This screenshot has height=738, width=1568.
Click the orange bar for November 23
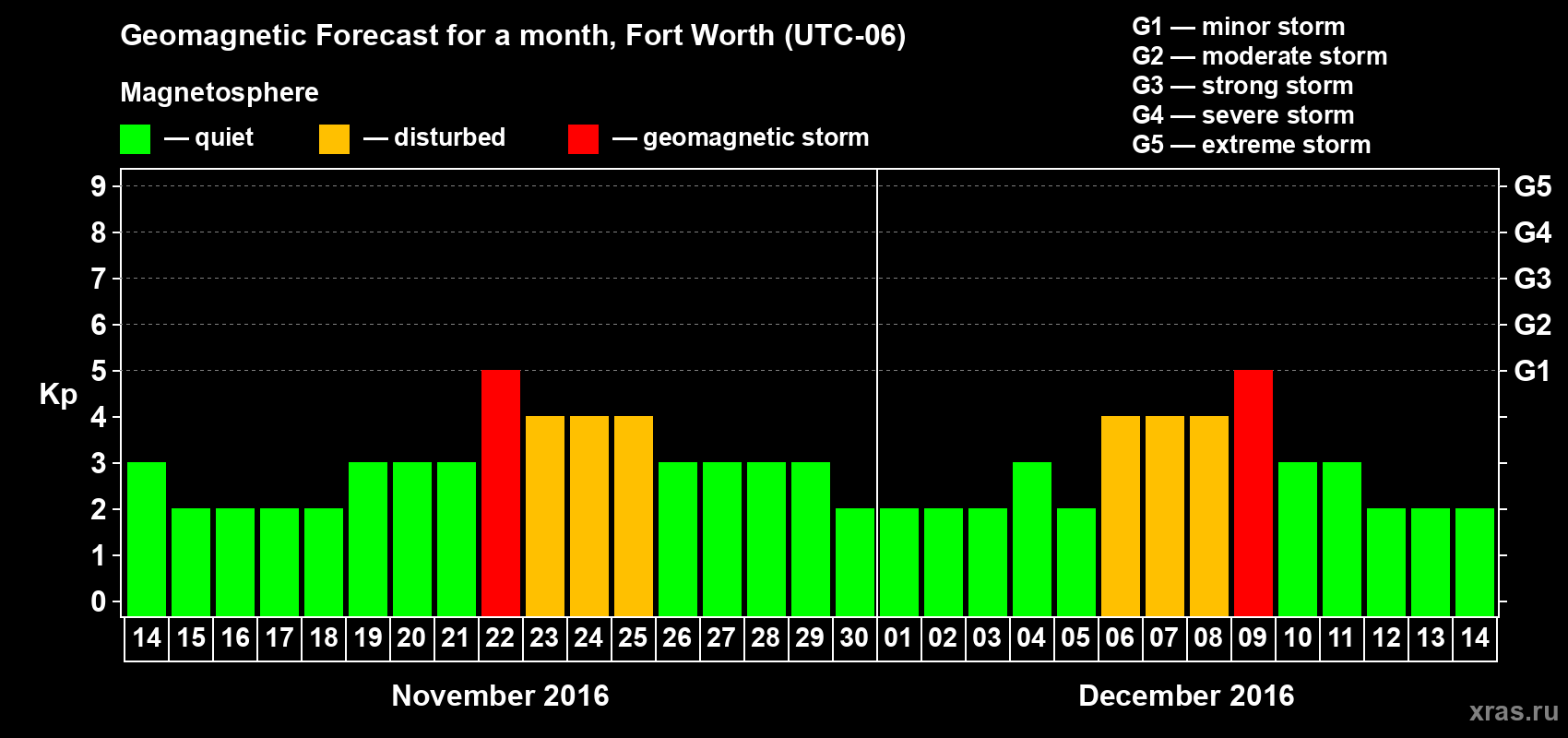coord(545,516)
